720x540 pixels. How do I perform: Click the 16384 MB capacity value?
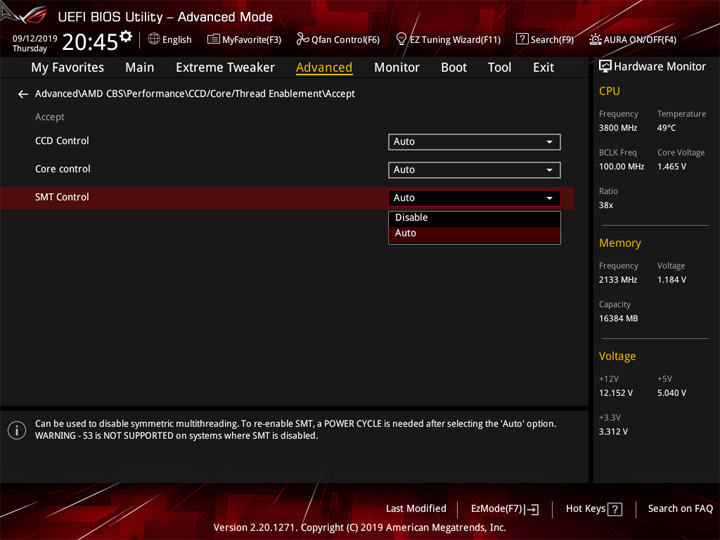click(618, 319)
